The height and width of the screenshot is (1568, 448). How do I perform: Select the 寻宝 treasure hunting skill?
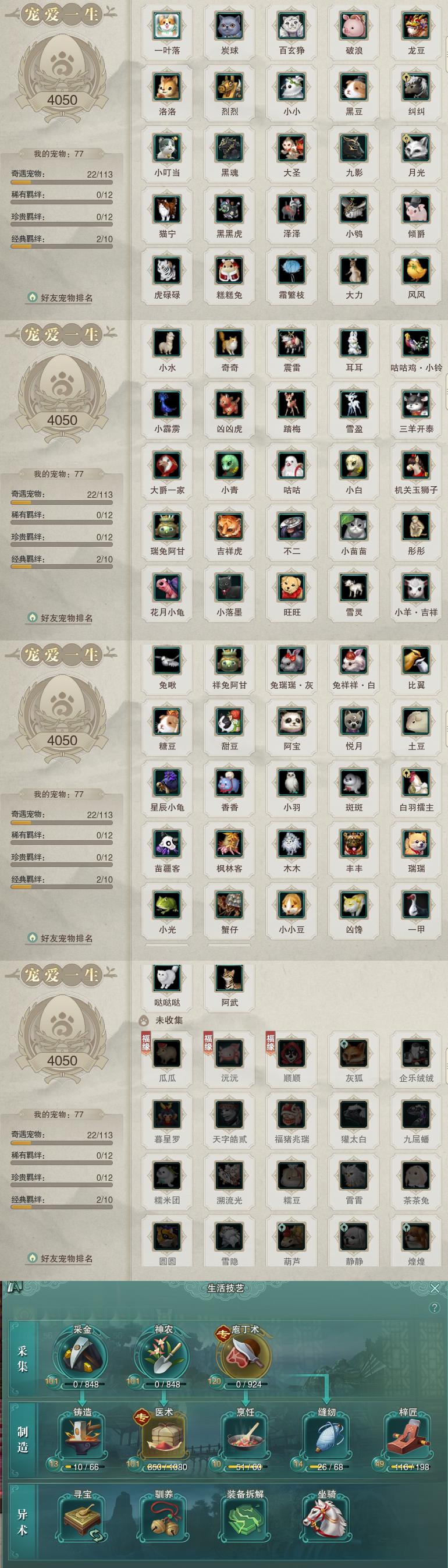click(83, 1519)
